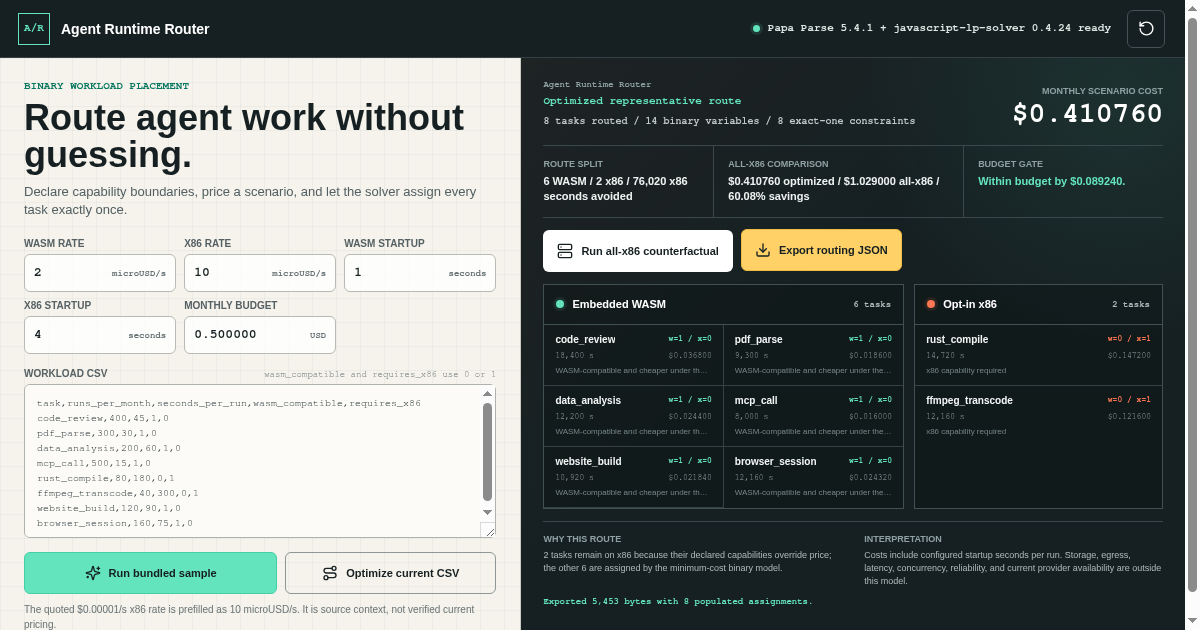Focus the monthly budget USD field
The height and width of the screenshot is (630, 1200).
(x=260, y=335)
